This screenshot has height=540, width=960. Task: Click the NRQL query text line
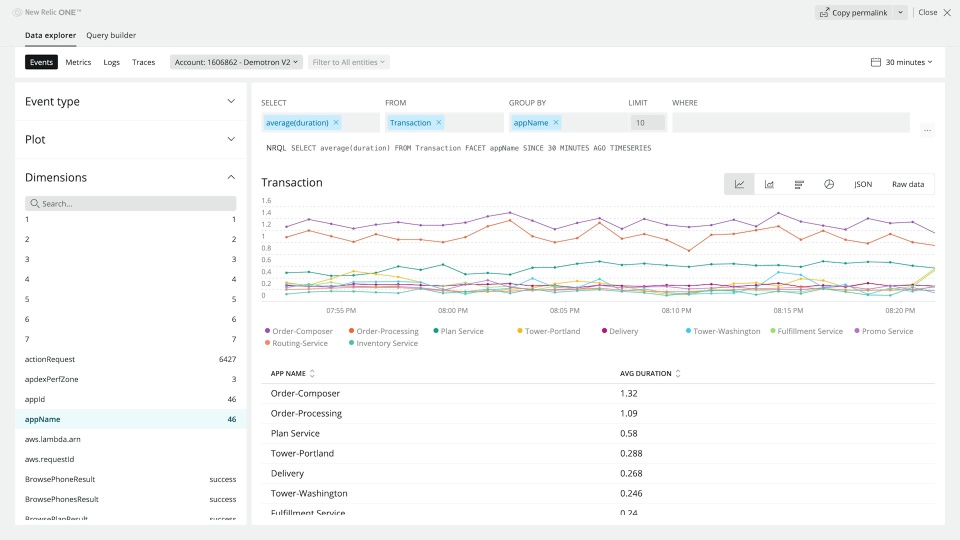[459, 148]
